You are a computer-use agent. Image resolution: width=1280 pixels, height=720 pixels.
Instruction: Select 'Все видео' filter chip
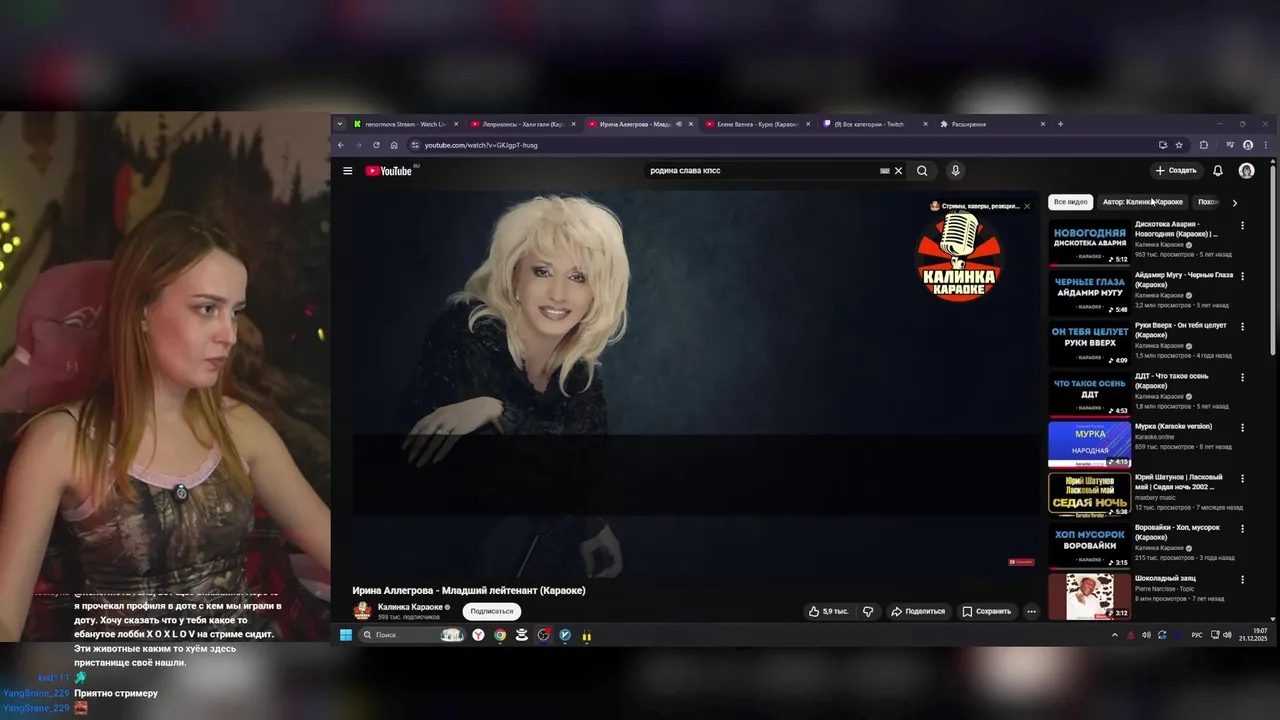pos(1070,202)
